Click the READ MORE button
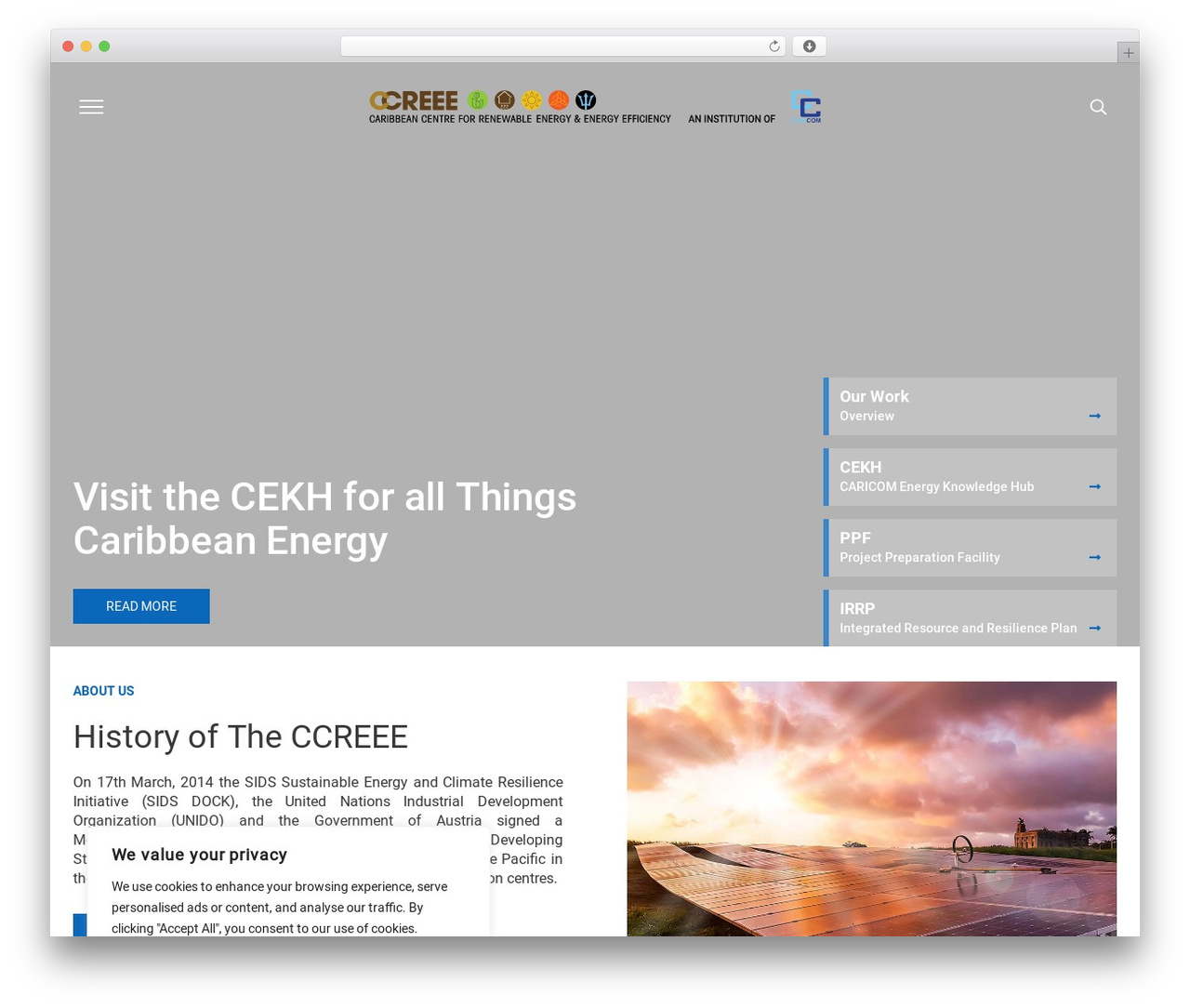The image size is (1190, 1008). (141, 606)
